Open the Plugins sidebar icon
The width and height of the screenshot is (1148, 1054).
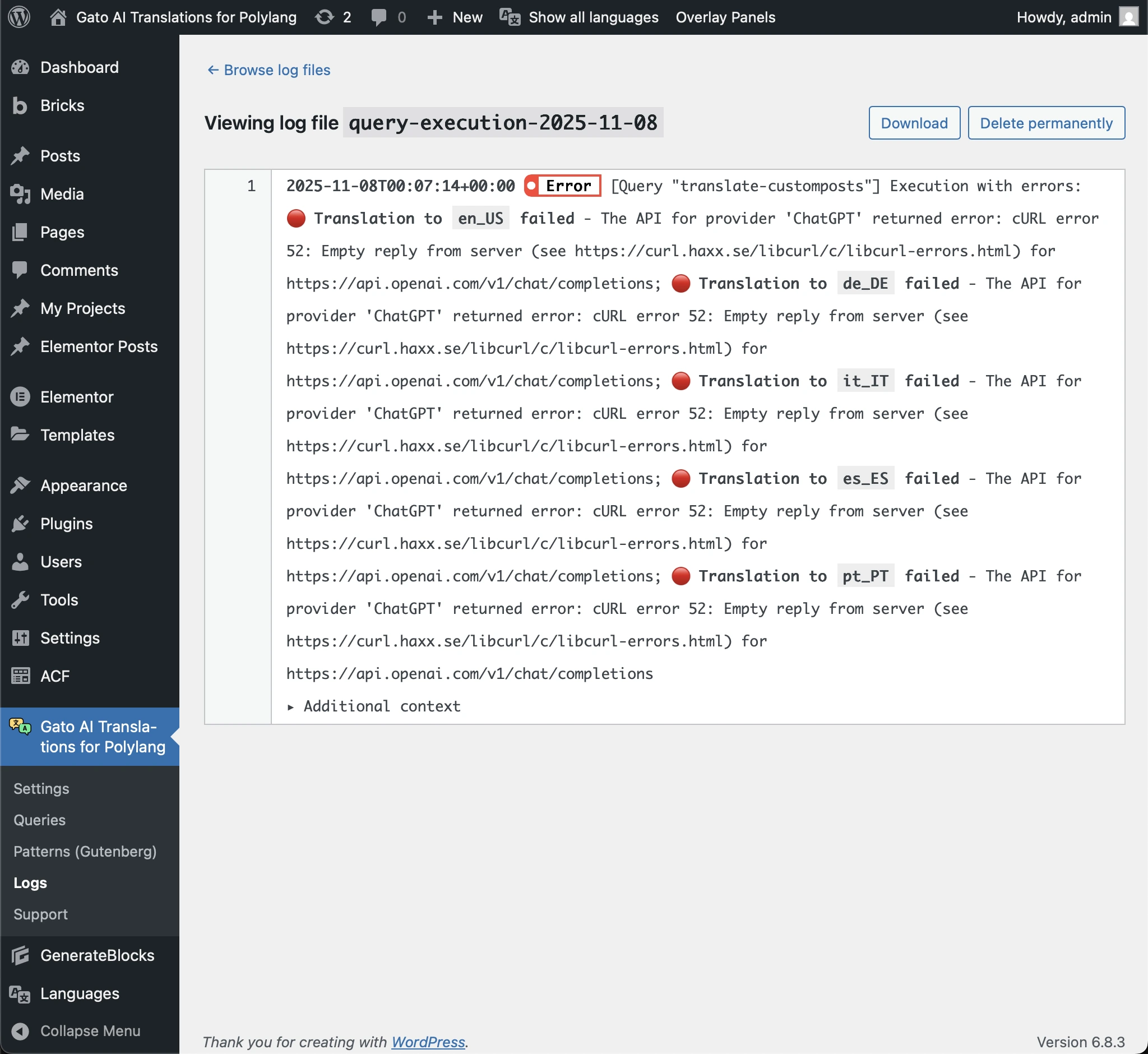click(20, 524)
